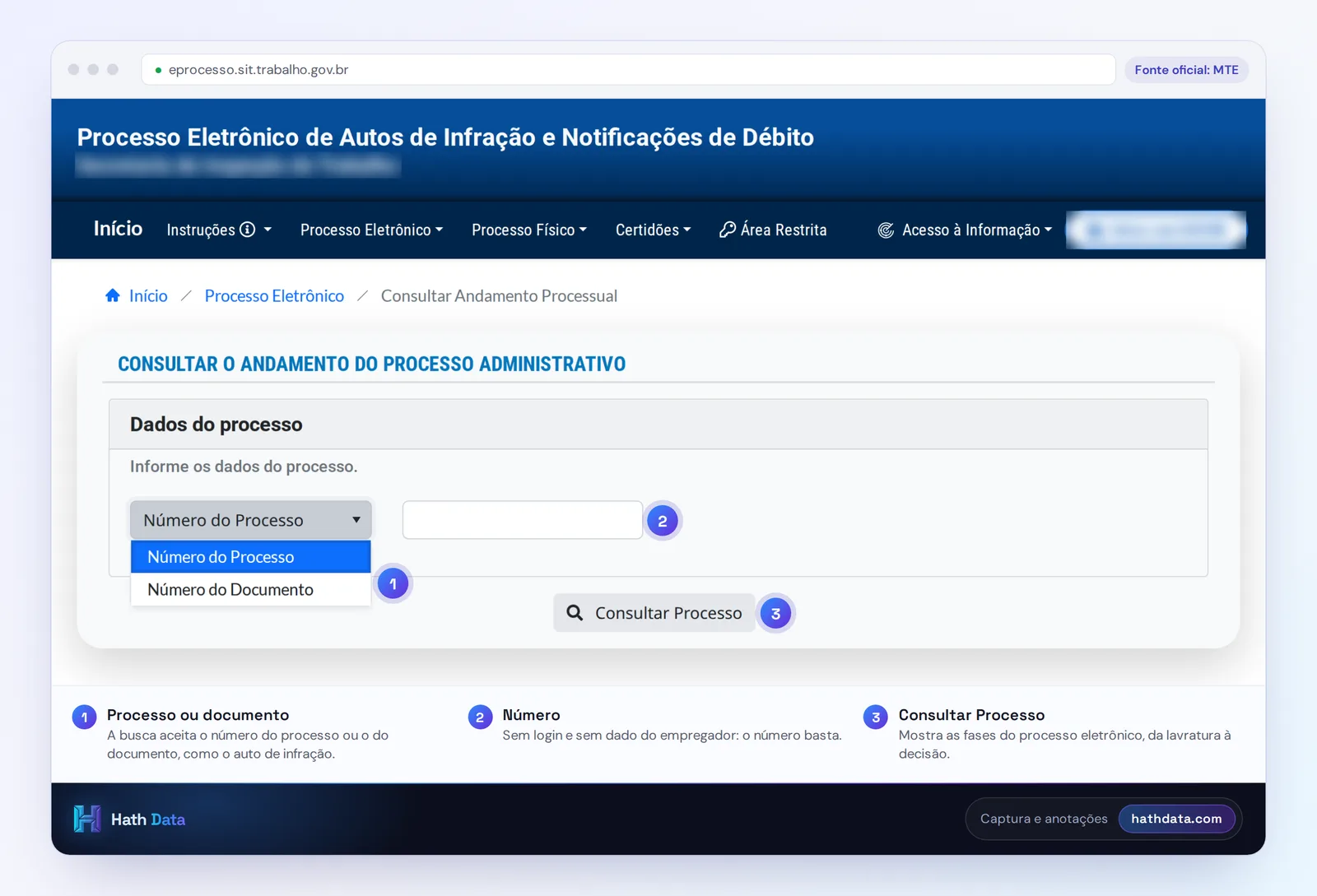Click the Acesso à Informação spiral icon

point(886,230)
